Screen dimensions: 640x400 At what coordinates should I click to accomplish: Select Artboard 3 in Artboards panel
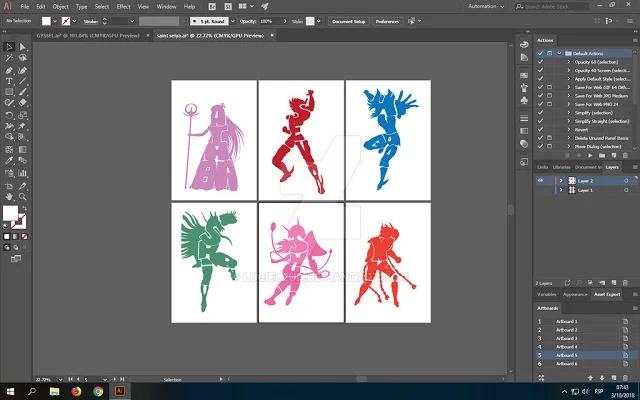585,338
